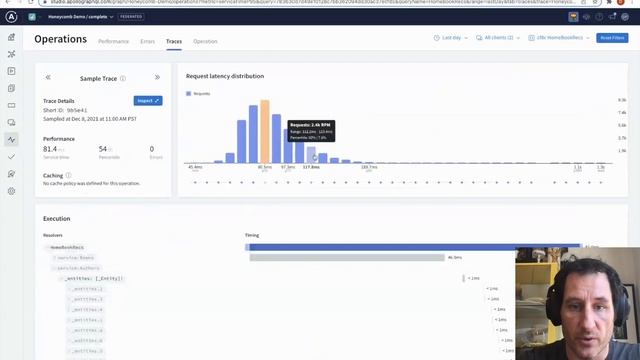Open the megaphone announcements icon
The height and width of the screenshot is (360, 640).
point(612,17)
